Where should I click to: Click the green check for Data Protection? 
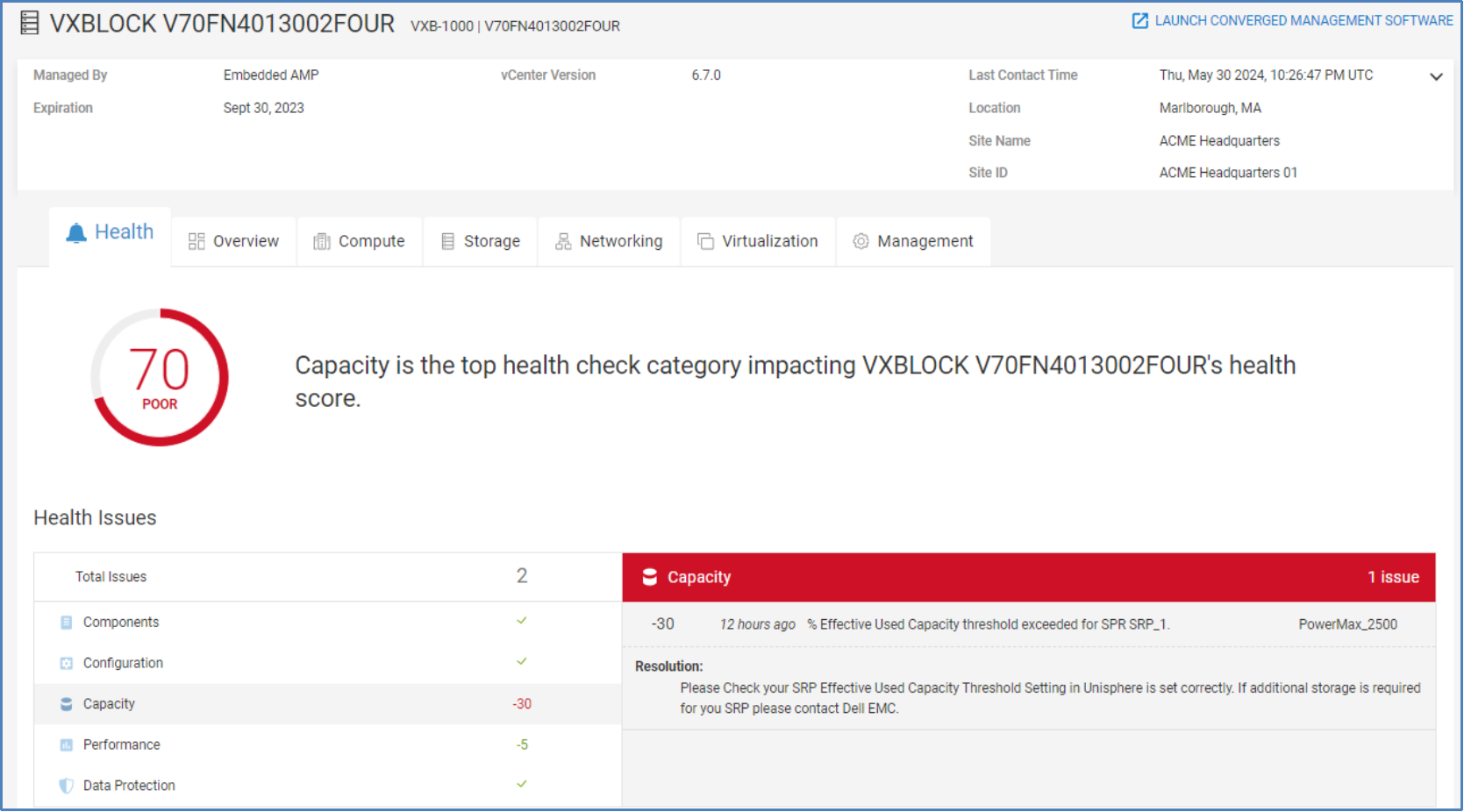(522, 784)
